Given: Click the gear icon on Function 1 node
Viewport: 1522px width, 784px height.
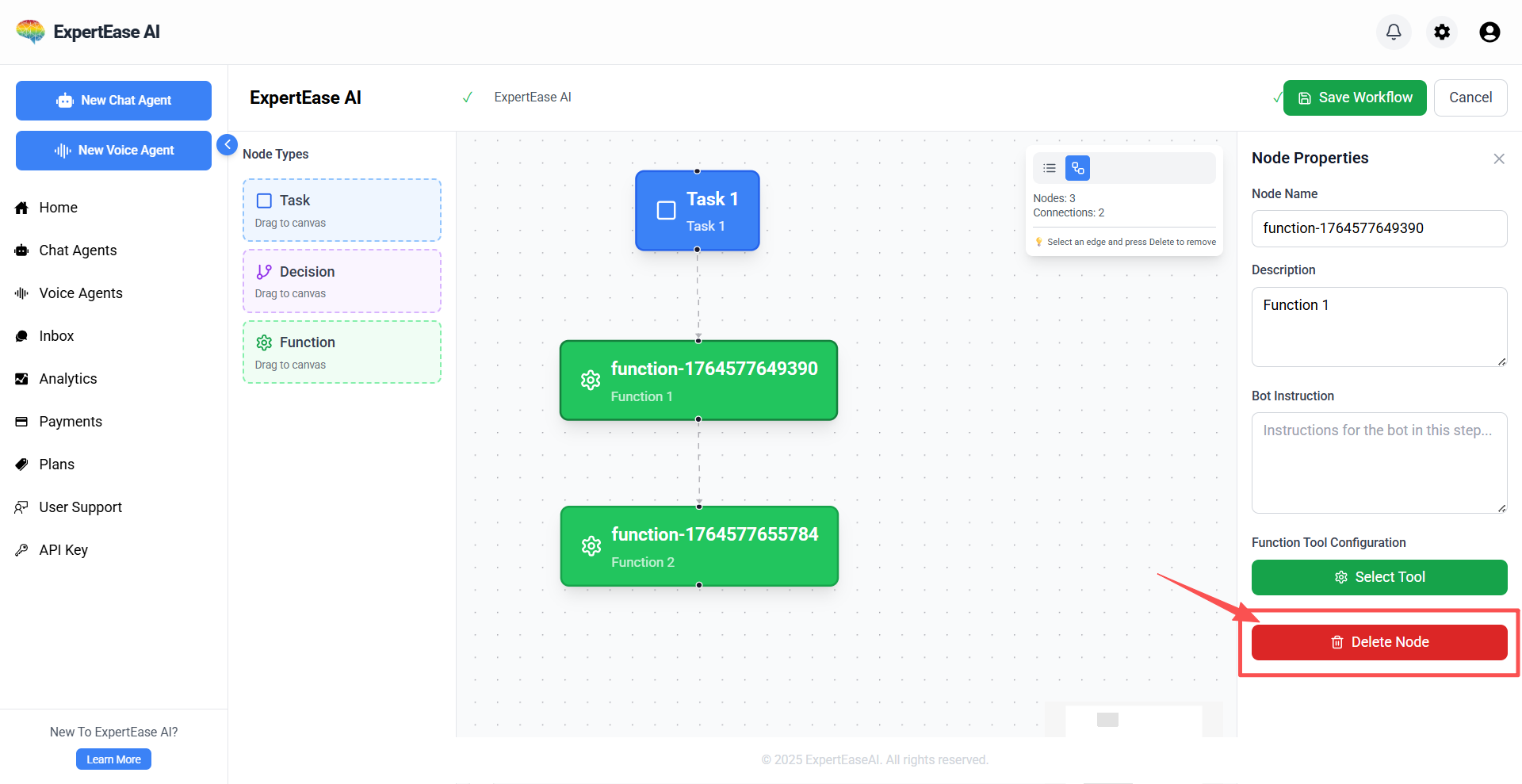Looking at the screenshot, I should click(591, 381).
